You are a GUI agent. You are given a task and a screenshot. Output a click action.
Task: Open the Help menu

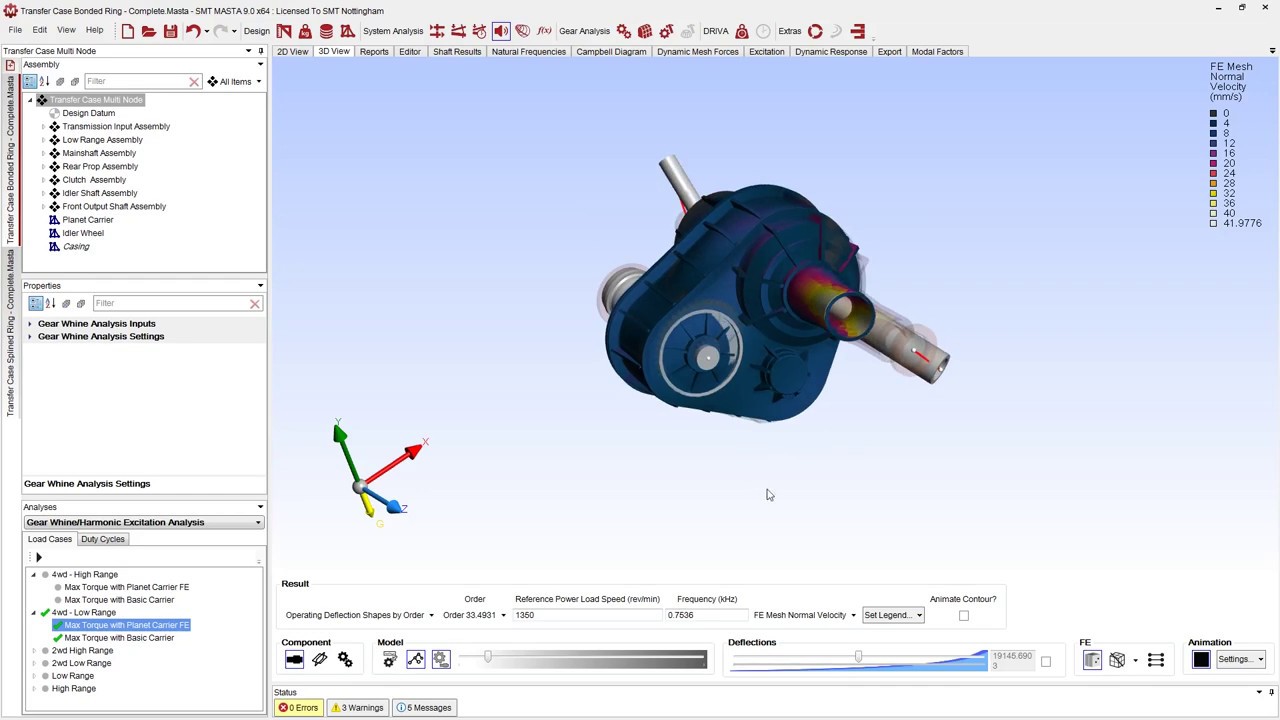94,31
